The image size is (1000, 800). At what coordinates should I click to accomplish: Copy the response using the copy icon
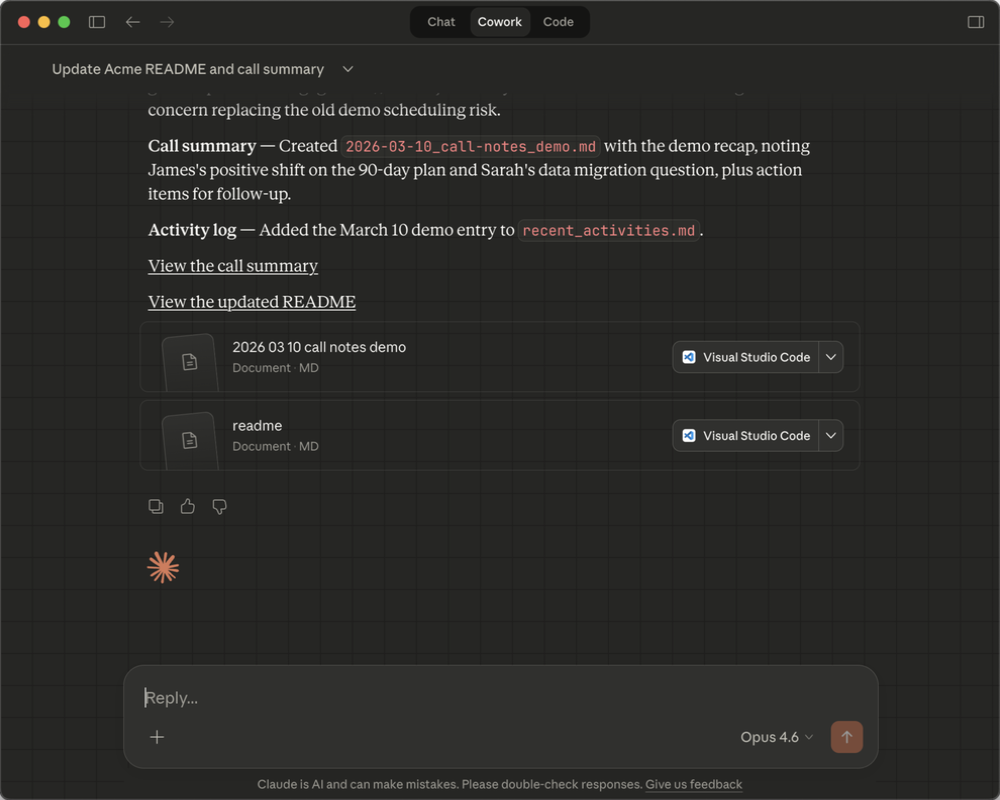coord(156,507)
